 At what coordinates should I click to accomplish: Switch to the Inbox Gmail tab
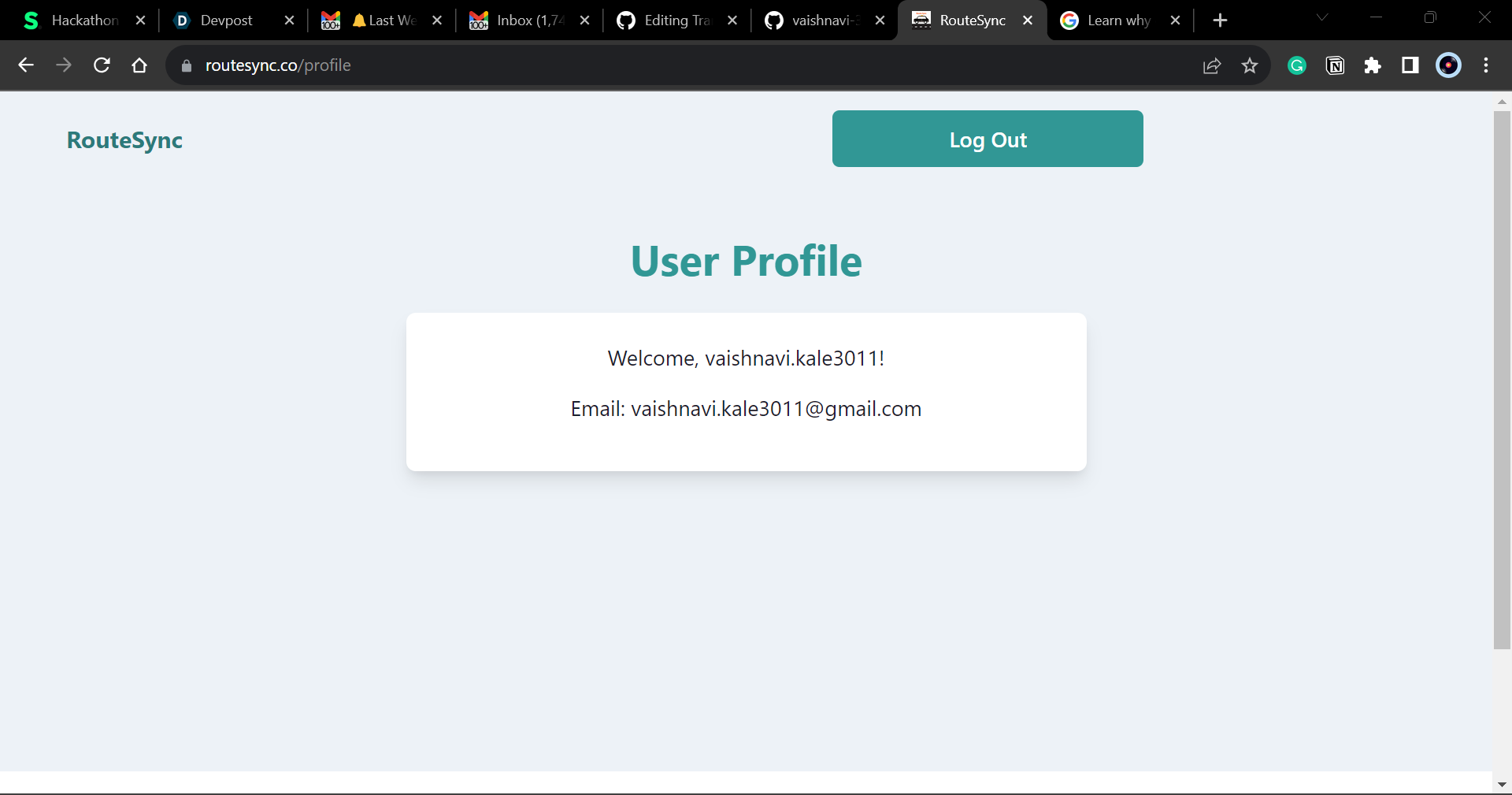click(529, 20)
